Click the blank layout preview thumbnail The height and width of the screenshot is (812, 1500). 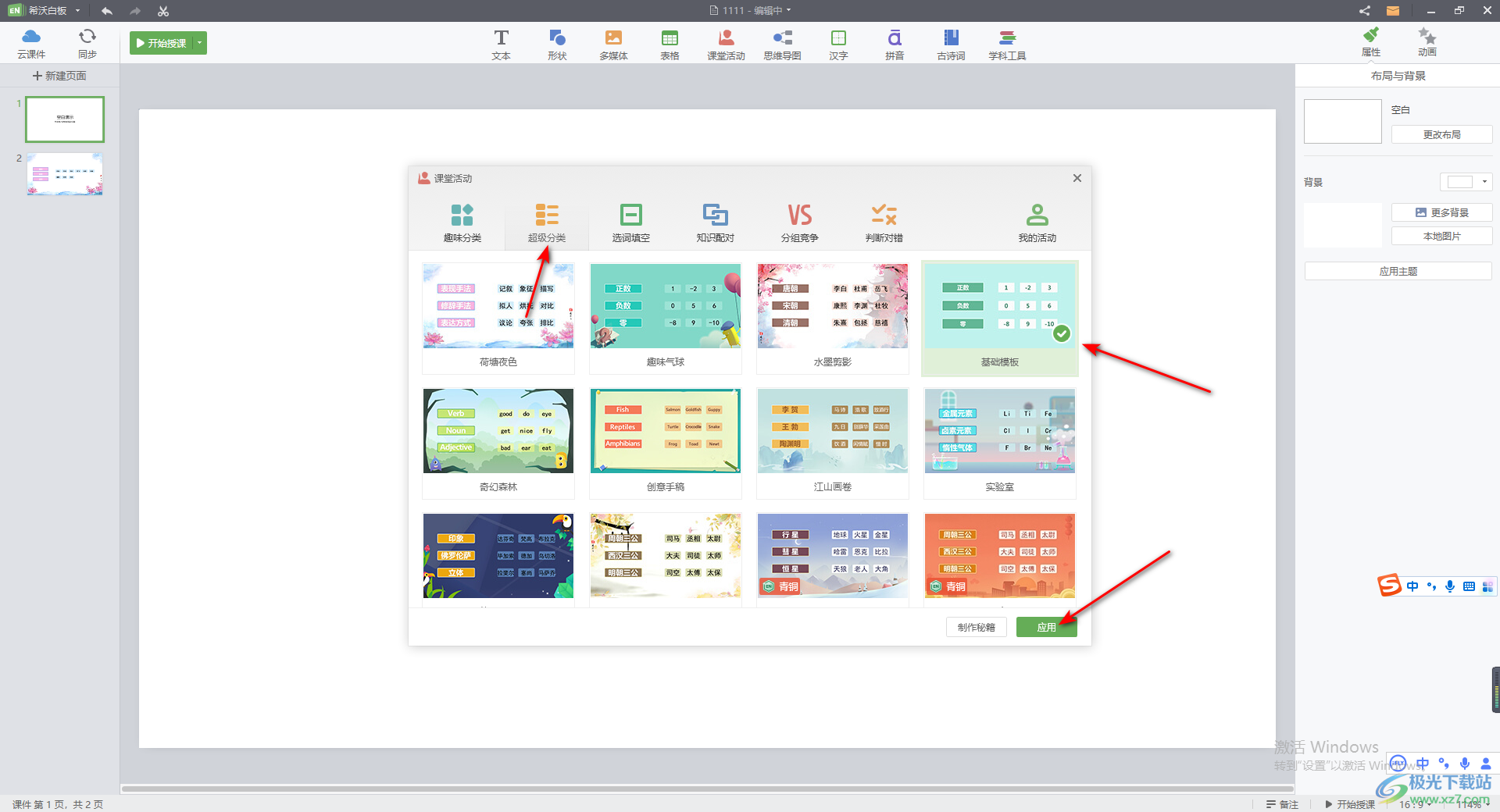(x=1343, y=121)
